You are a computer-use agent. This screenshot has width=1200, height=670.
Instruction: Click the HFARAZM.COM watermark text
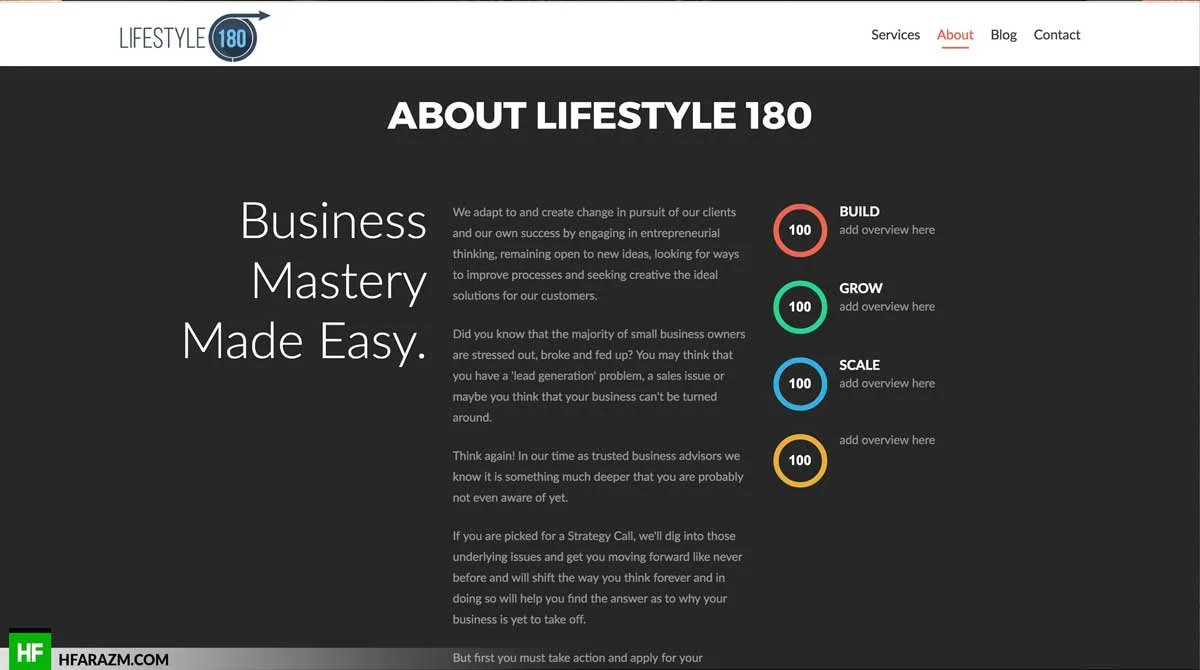114,660
